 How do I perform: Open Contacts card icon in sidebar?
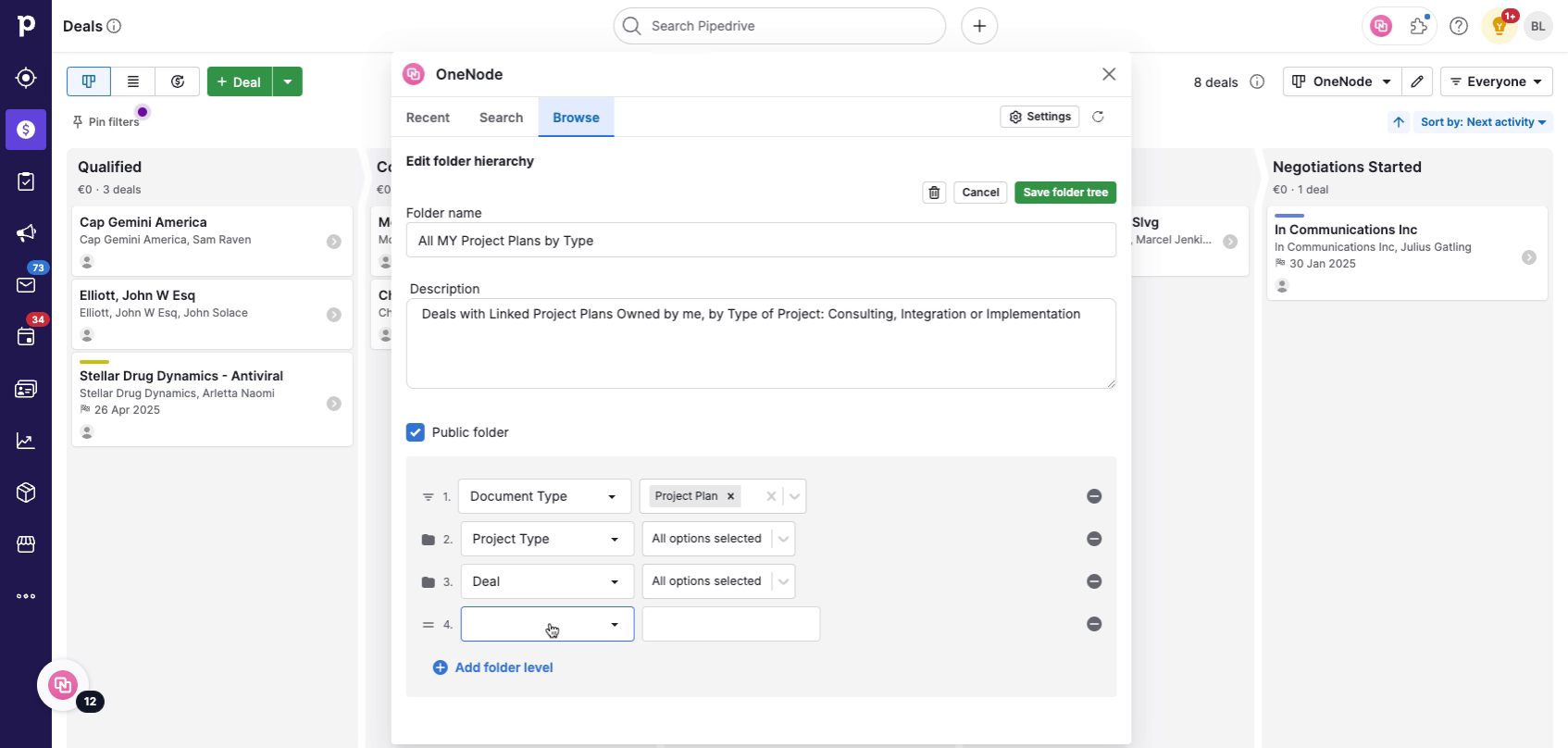(26, 389)
